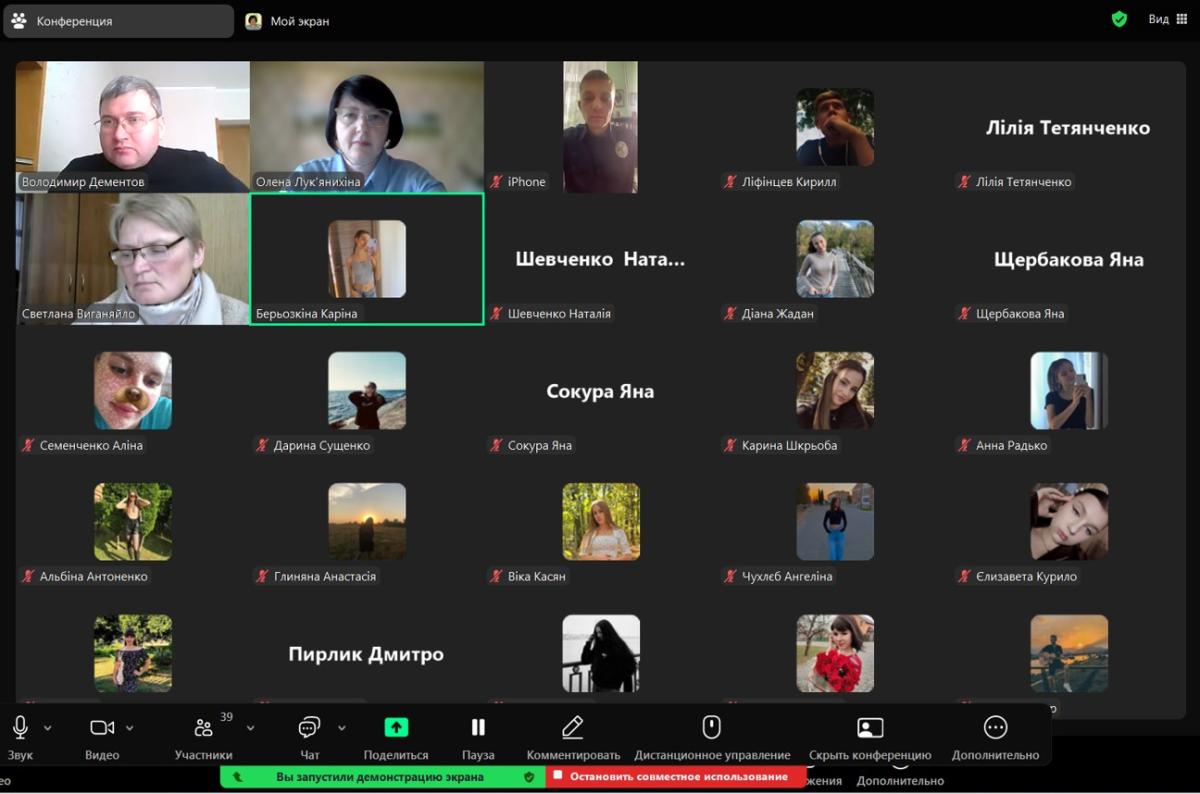Open the Вид layout button
Viewport: 1200px width, 794px height.
[1165, 19]
